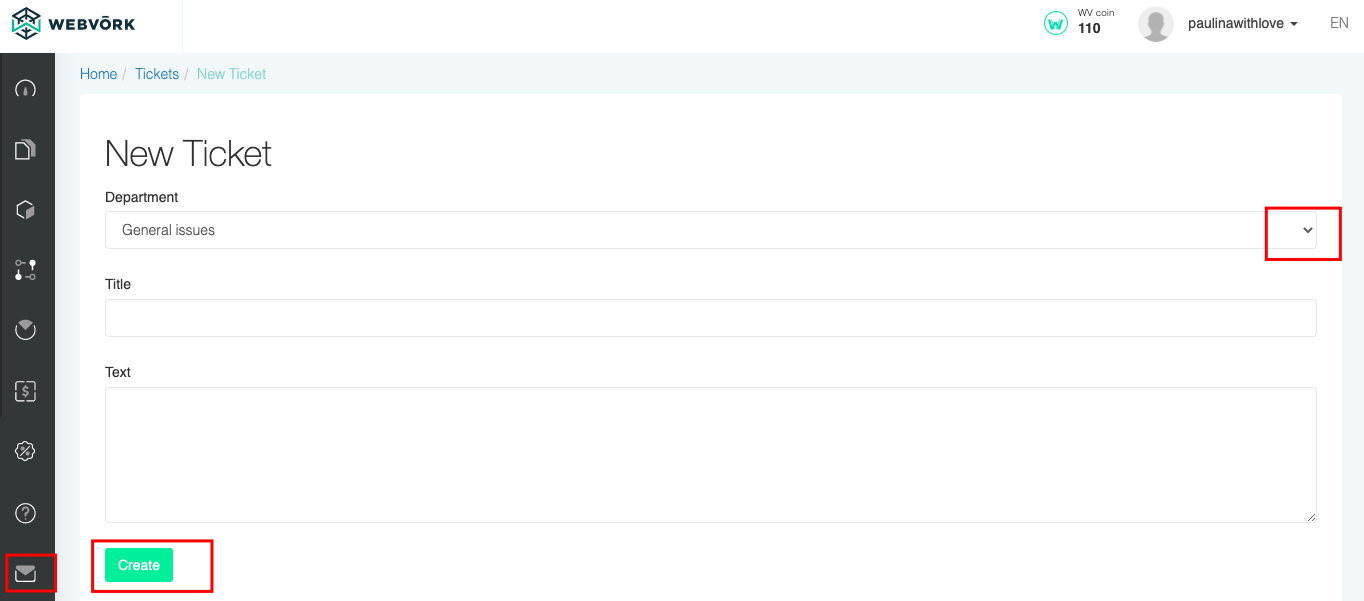This screenshot has width=1364, height=601.
Task: Open the offers cube icon in sidebar
Action: 26,210
